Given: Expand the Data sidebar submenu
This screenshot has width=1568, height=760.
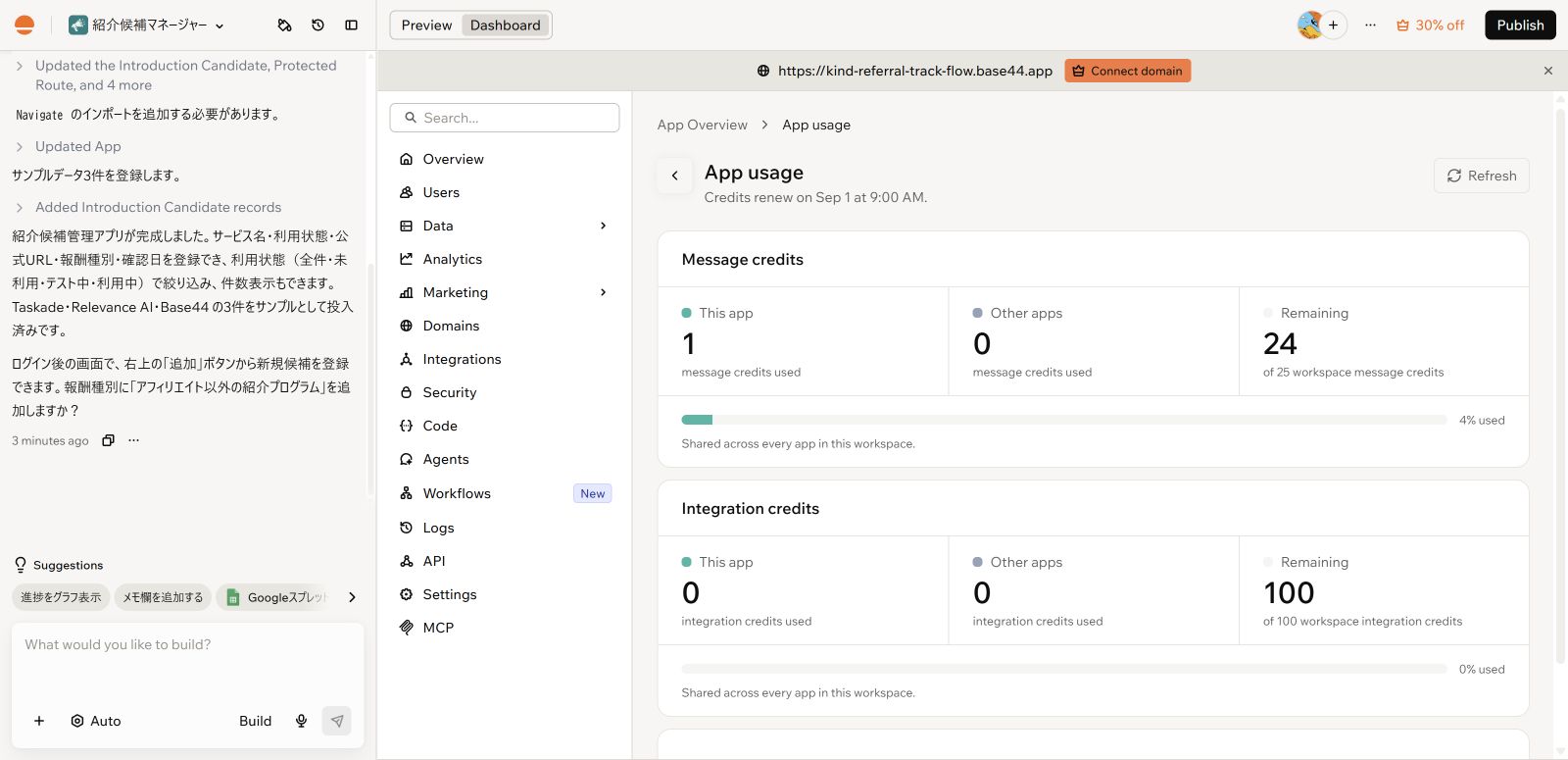Looking at the screenshot, I should (603, 226).
